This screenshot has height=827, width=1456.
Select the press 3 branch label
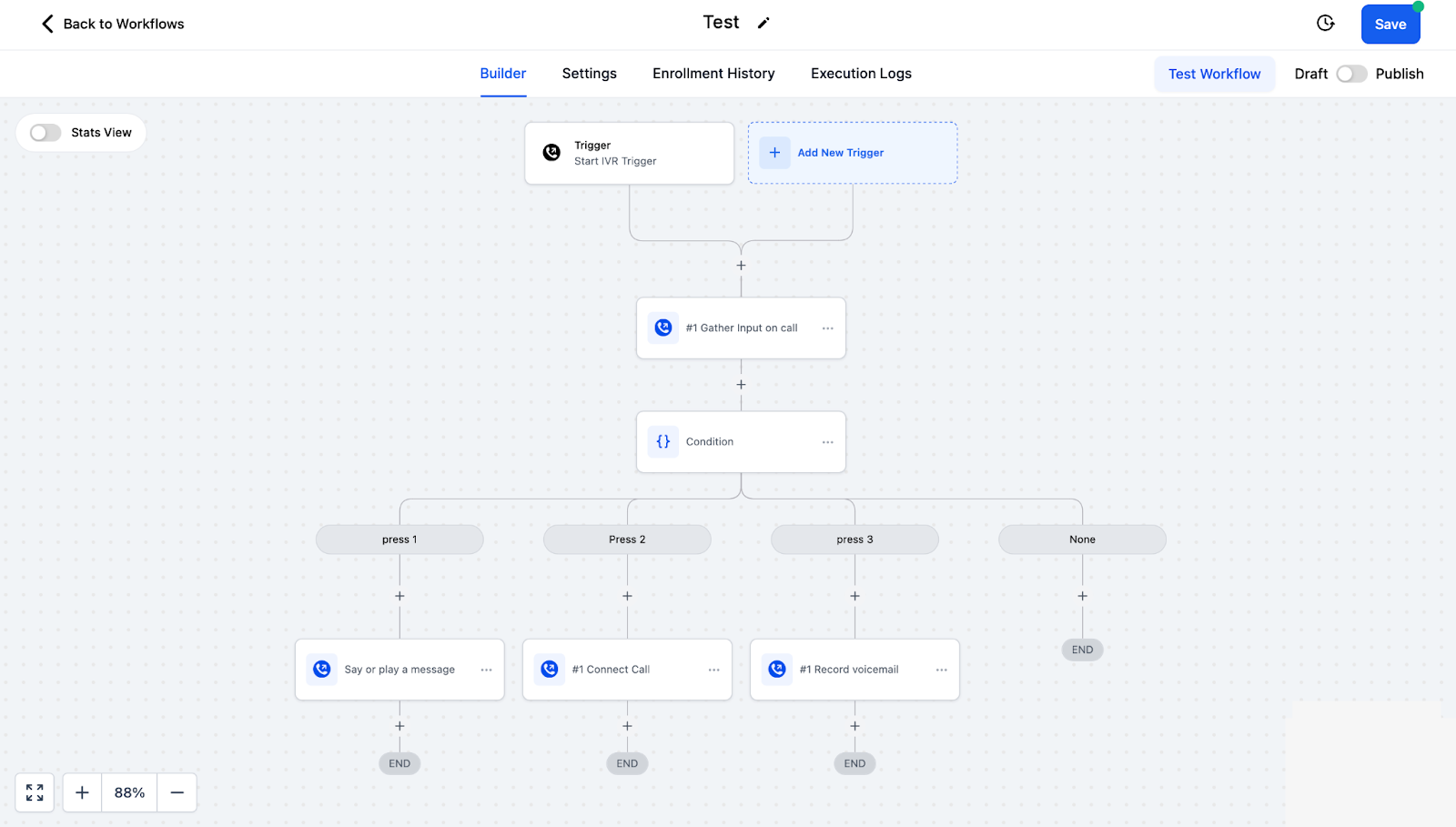coord(854,540)
